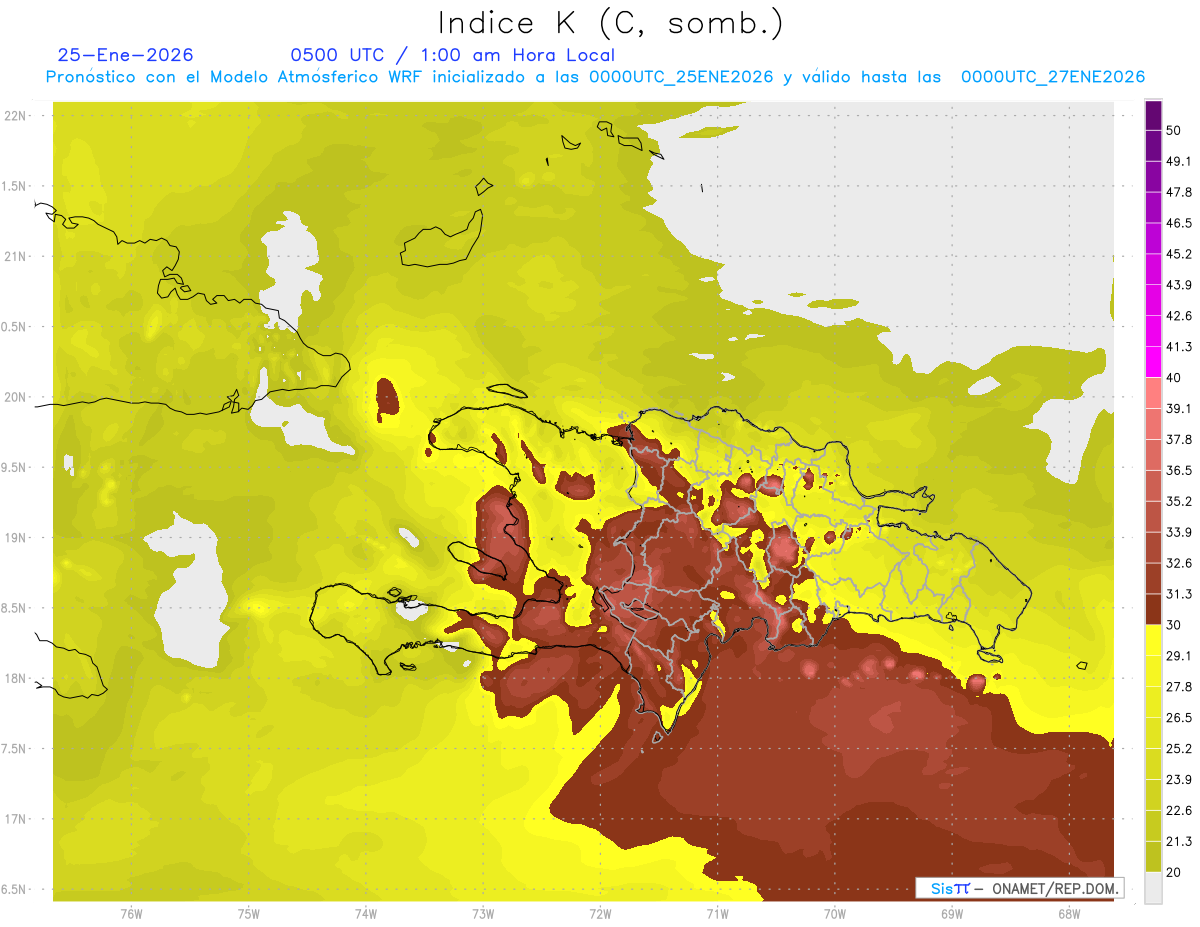The width and height of the screenshot is (1200, 927).
Task: Click the '22.6' colorbar value
Action: tap(1179, 810)
